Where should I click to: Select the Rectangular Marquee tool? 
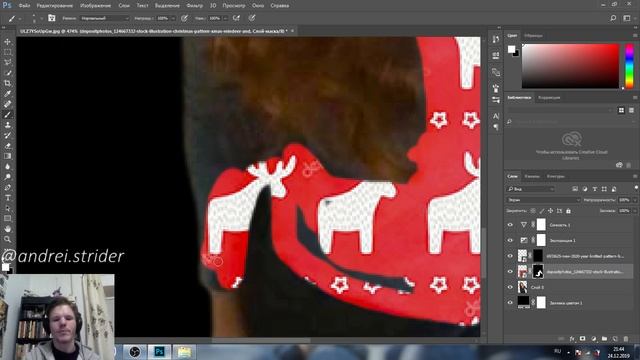tap(7, 52)
